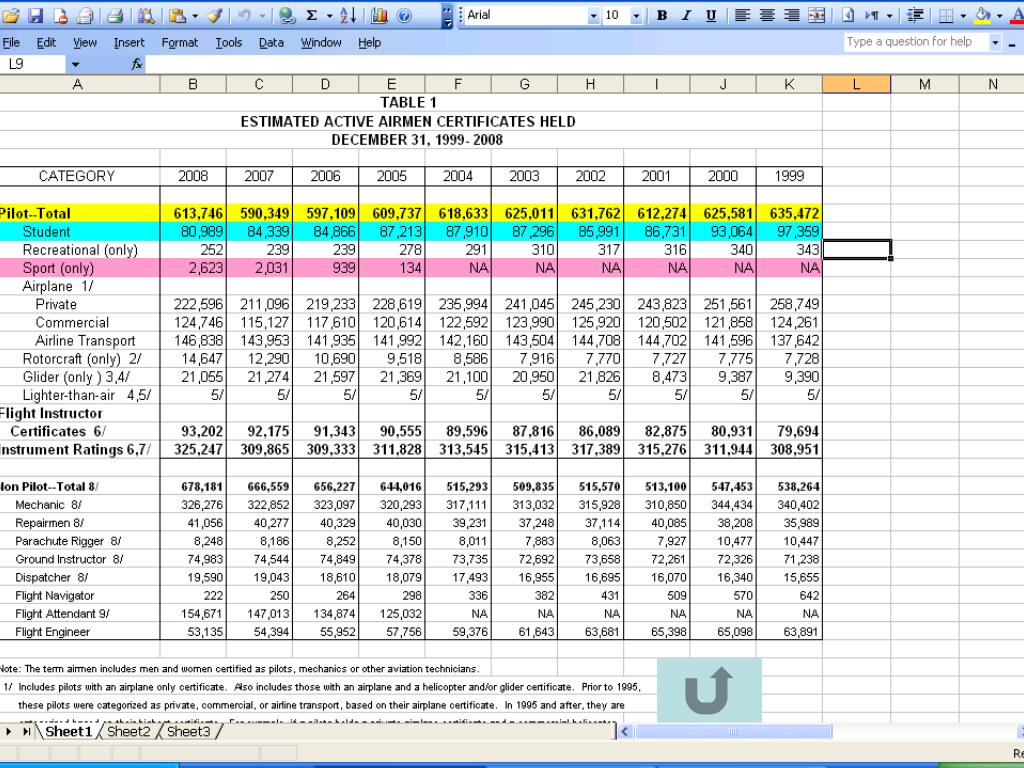This screenshot has width=1024, height=768.
Task: Click the Name Box showing L9
Action: [33, 64]
